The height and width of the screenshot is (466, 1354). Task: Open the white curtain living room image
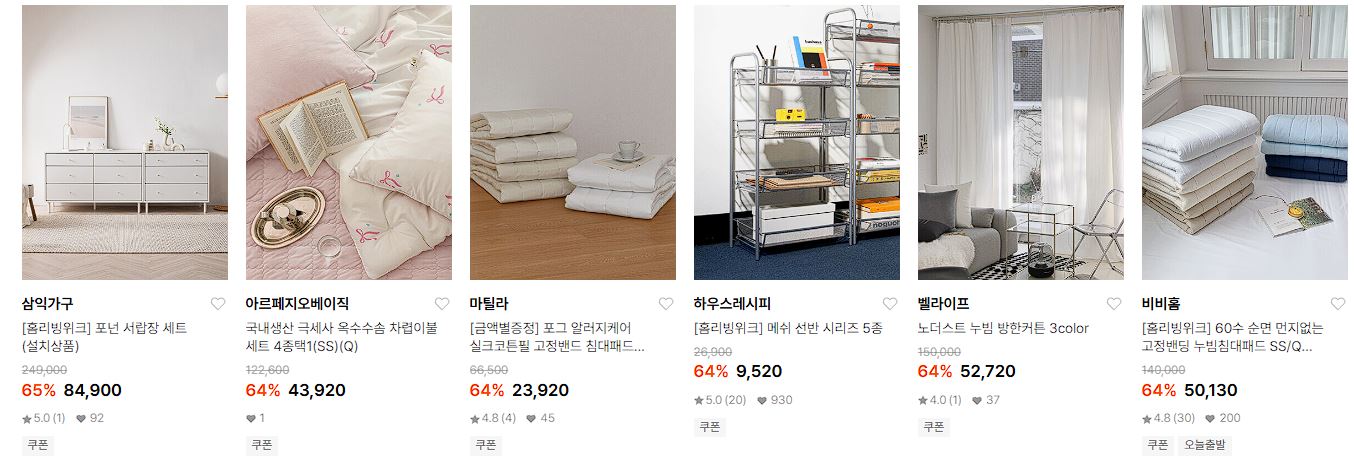[x=1021, y=142]
